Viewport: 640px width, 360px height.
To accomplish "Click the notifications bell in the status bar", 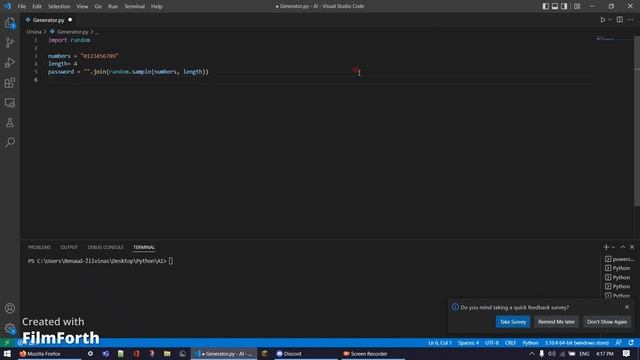I will [x=631, y=343].
